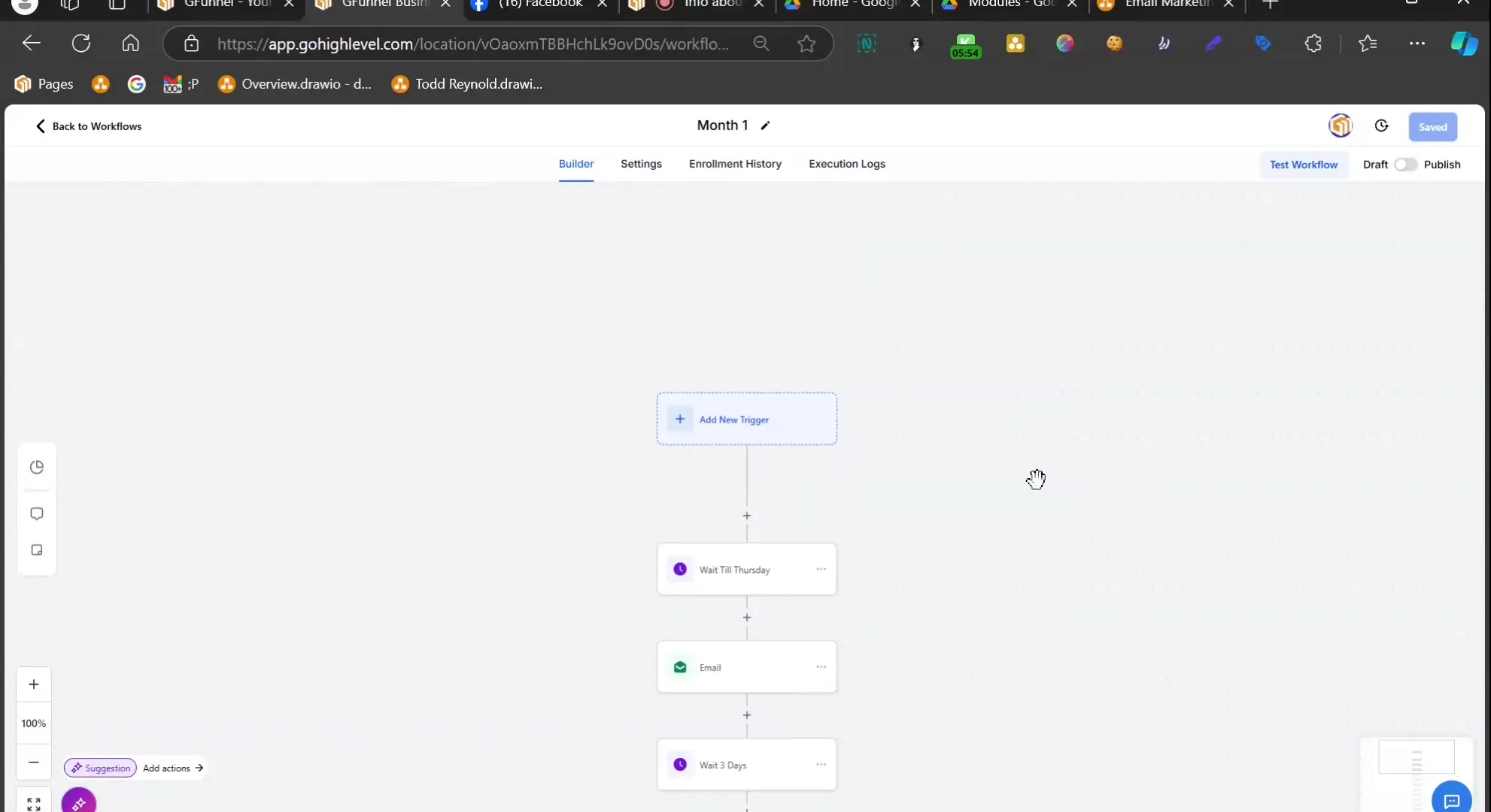The height and width of the screenshot is (812, 1491).
Task: Open Enrollment History tab
Action: coord(735,164)
